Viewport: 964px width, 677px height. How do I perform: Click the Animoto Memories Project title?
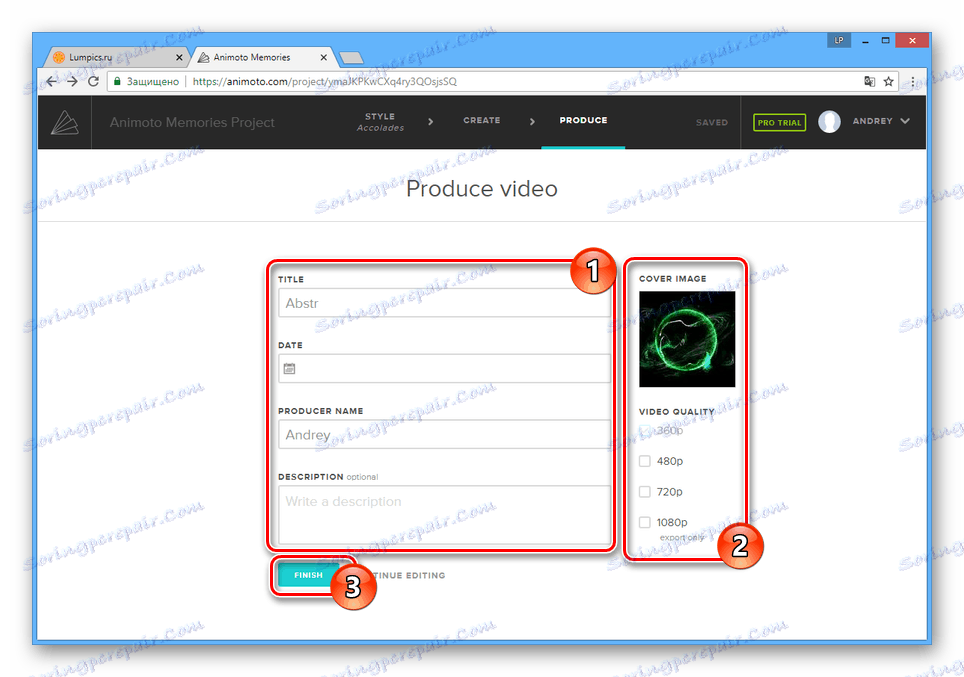coord(192,122)
